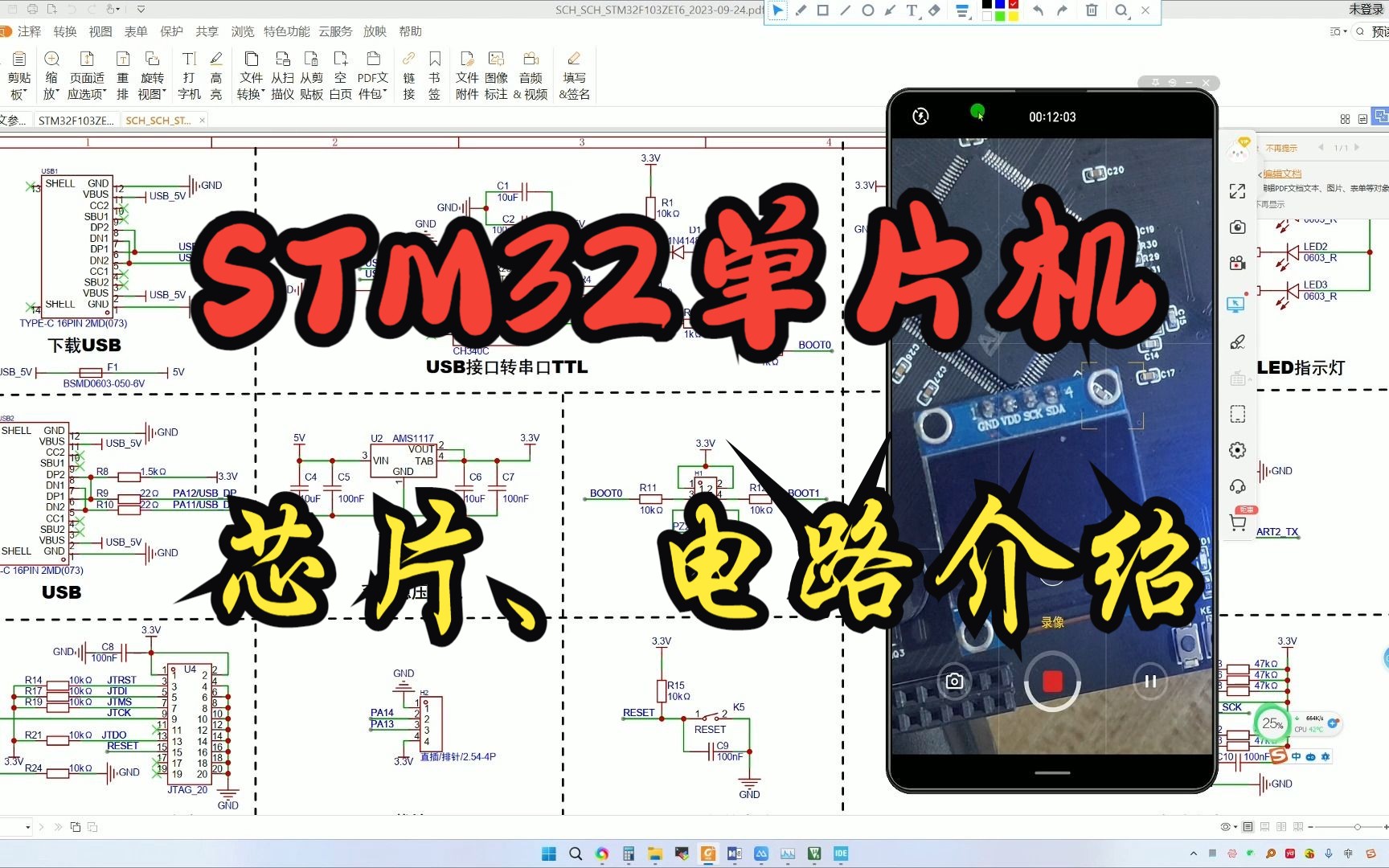Open the 注释 menu tab
This screenshot has width=1389, height=868.
[29, 31]
